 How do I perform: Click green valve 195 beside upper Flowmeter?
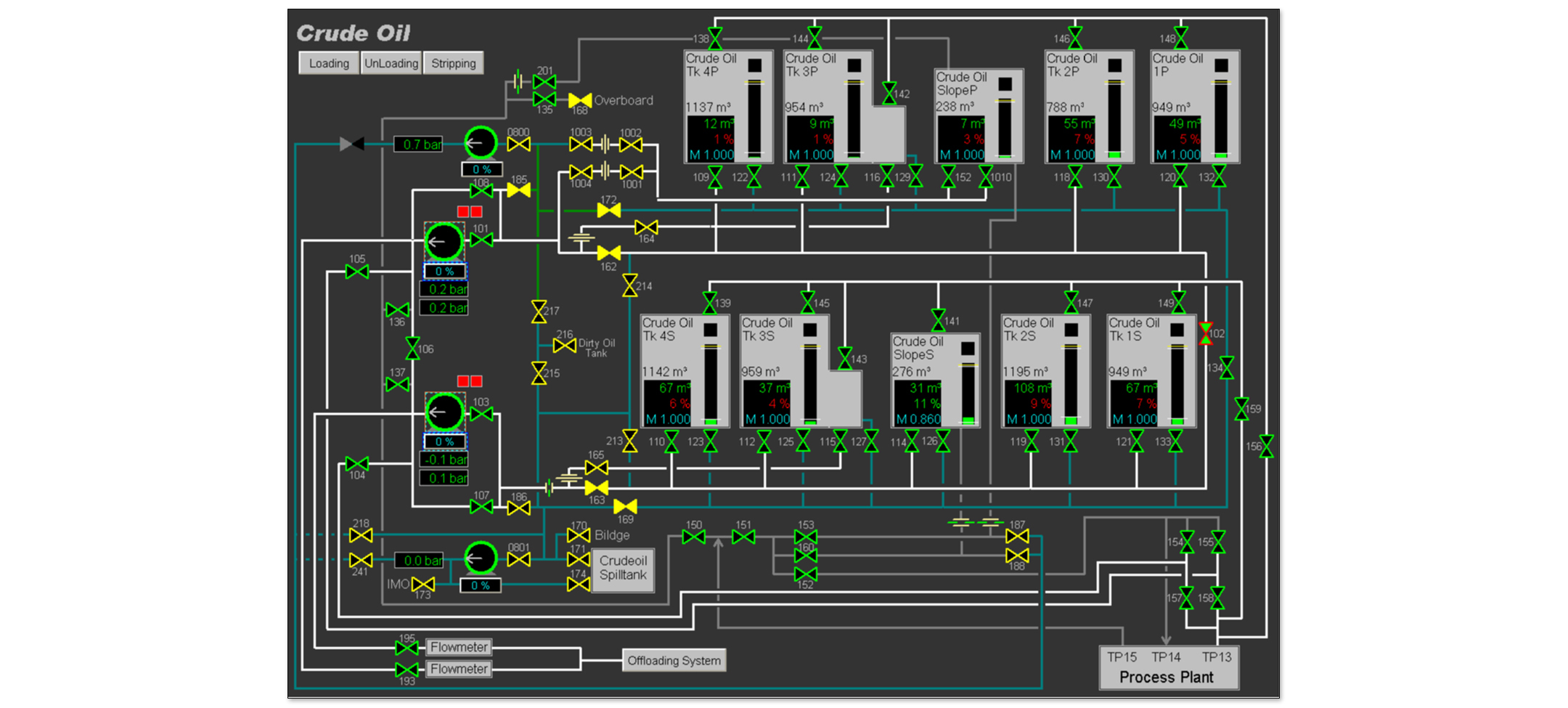[x=407, y=647]
